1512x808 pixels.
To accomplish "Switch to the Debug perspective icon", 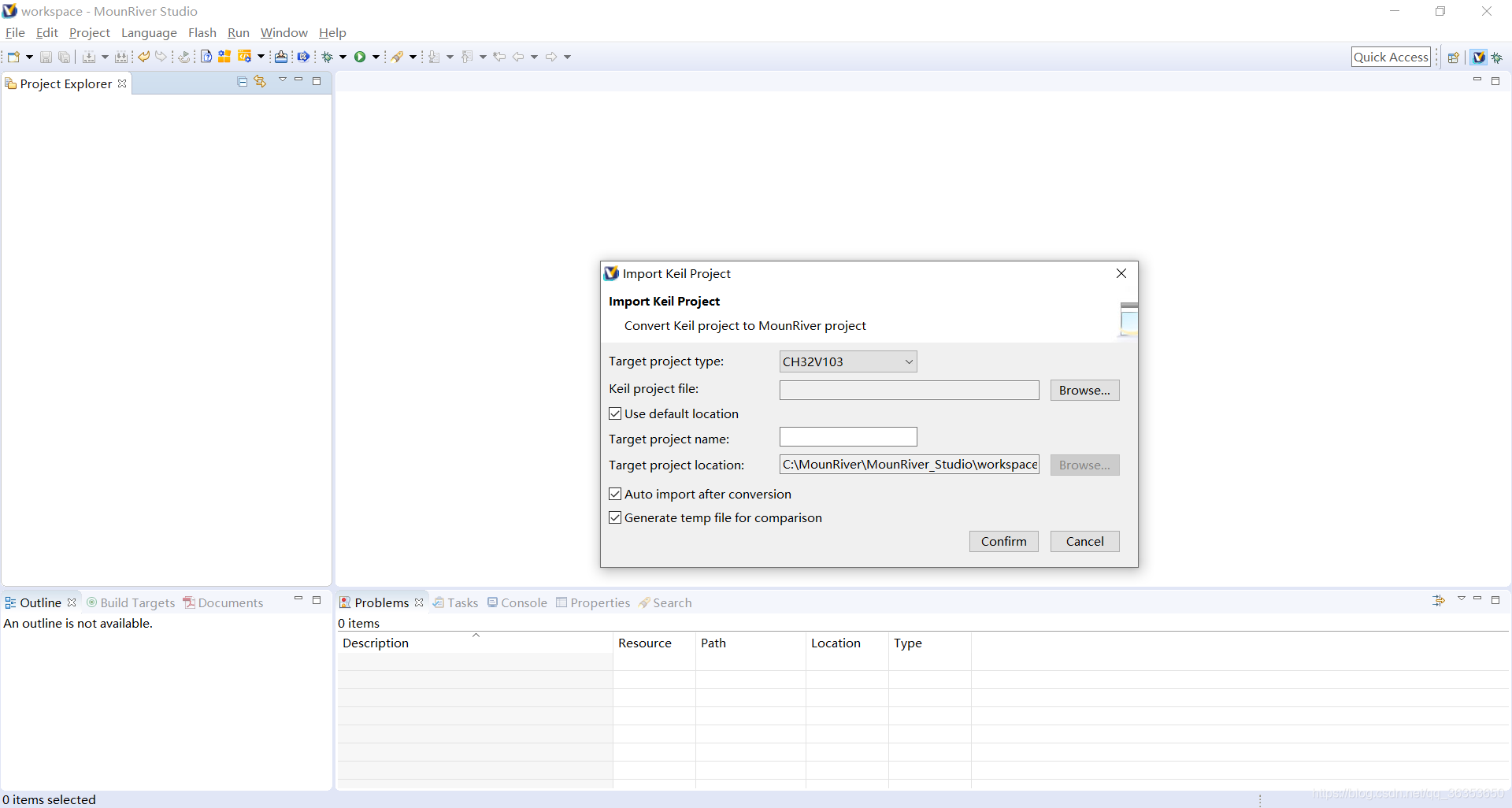I will click(1497, 57).
